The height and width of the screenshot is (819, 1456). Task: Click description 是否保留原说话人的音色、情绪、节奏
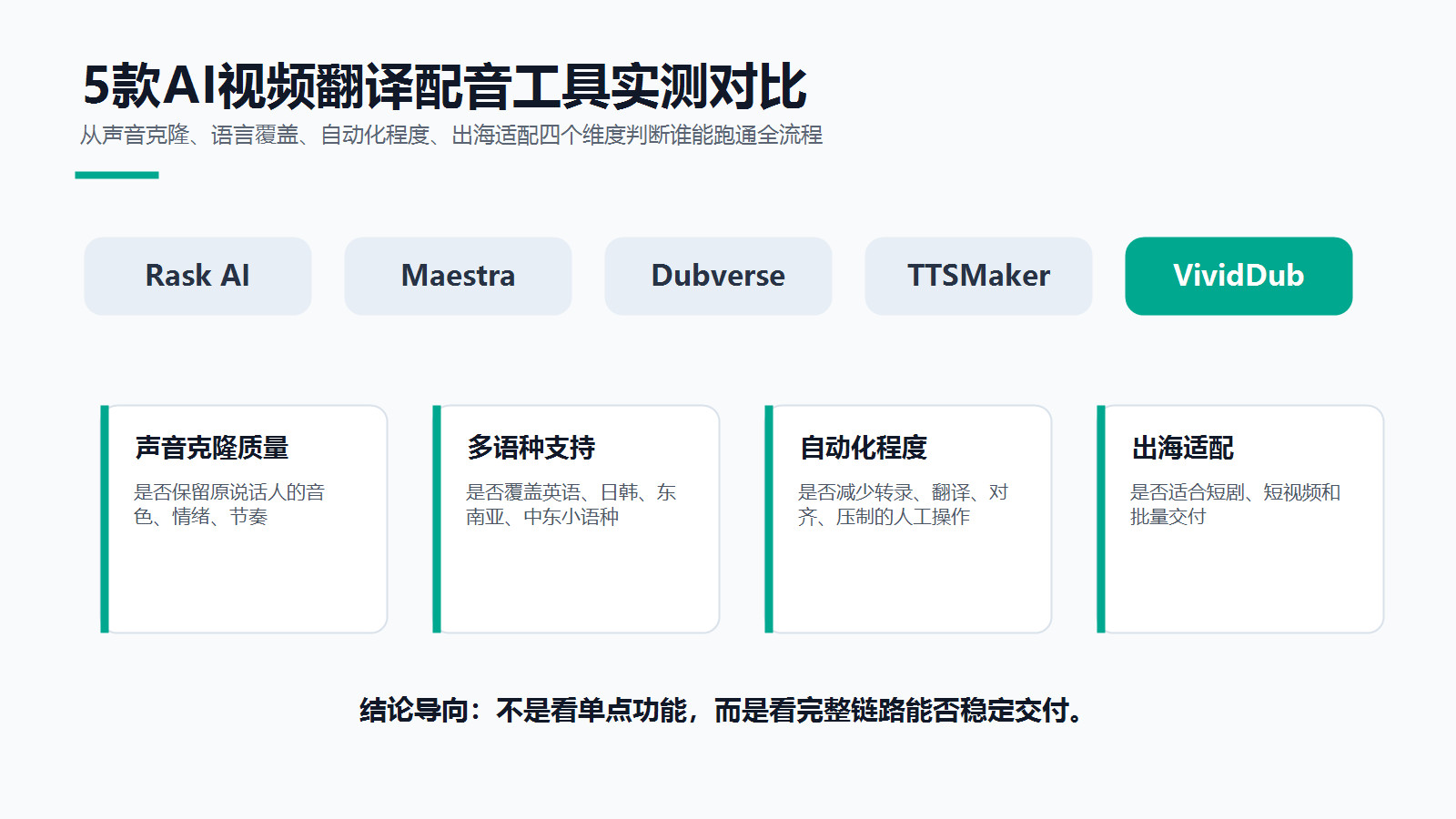click(x=229, y=504)
